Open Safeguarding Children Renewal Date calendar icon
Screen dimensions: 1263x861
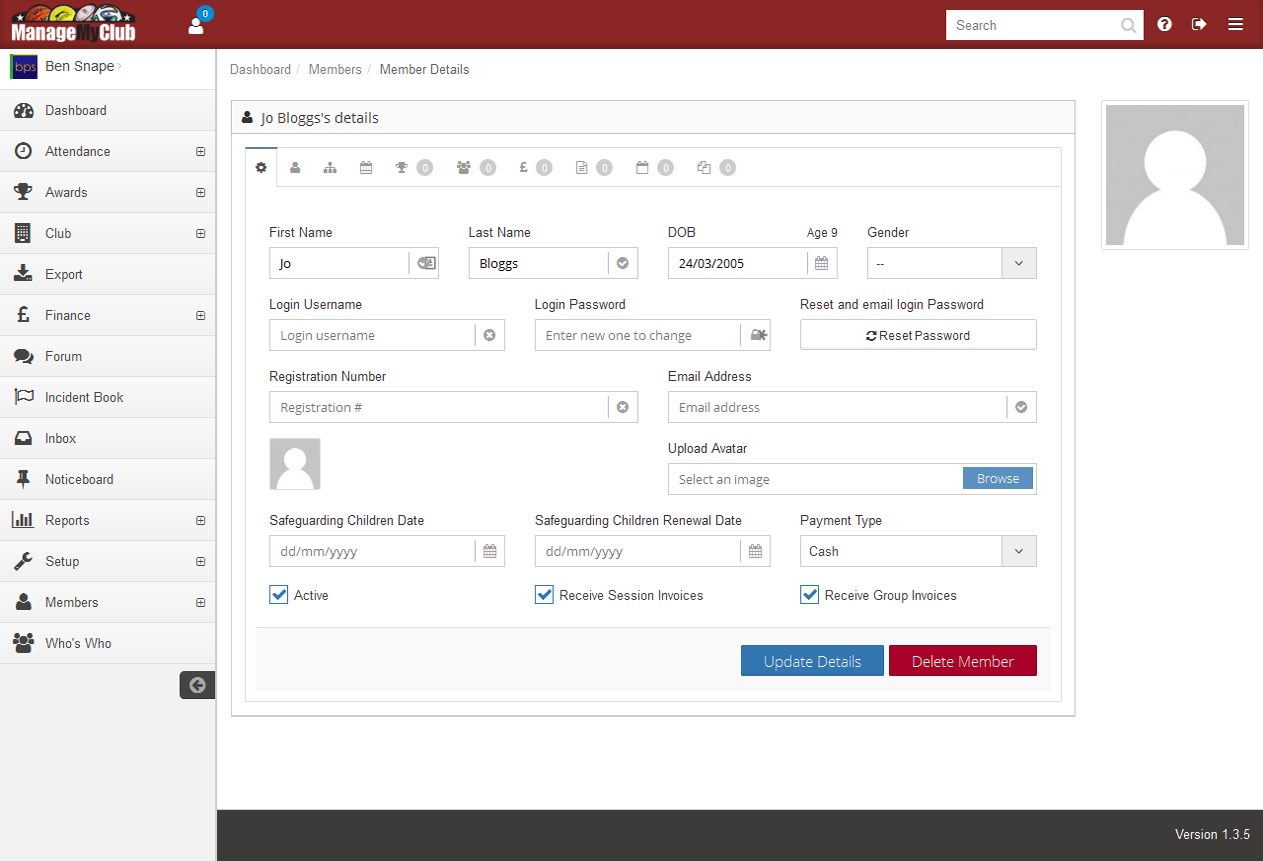point(755,552)
